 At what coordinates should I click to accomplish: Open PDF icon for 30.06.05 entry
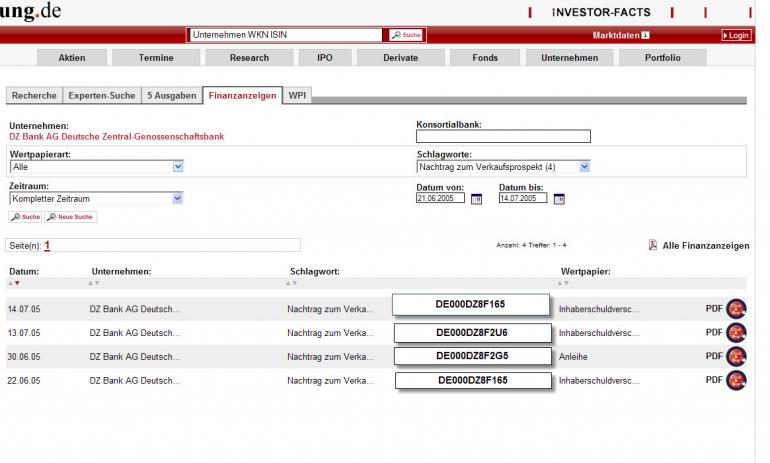pyautogui.click(x=736, y=356)
